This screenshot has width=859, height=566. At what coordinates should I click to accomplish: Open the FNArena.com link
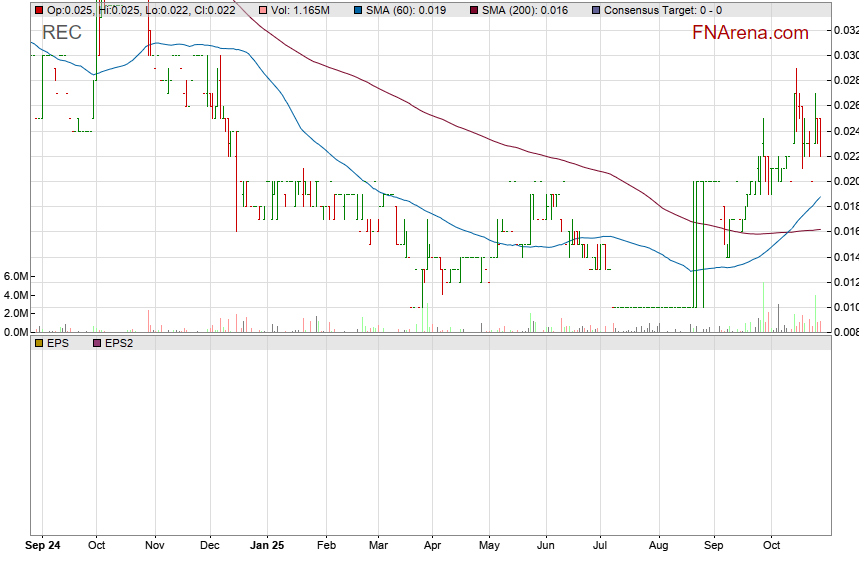click(750, 33)
